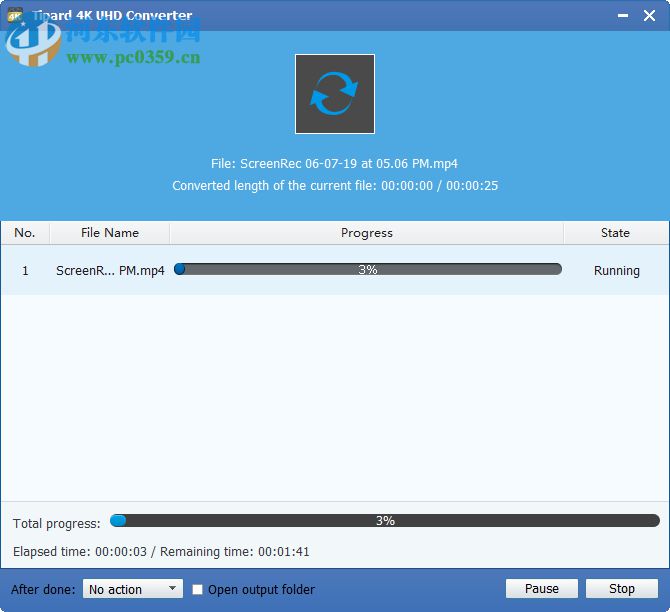Screen dimensions: 670x612
Task: Click the State column header
Action: point(615,233)
